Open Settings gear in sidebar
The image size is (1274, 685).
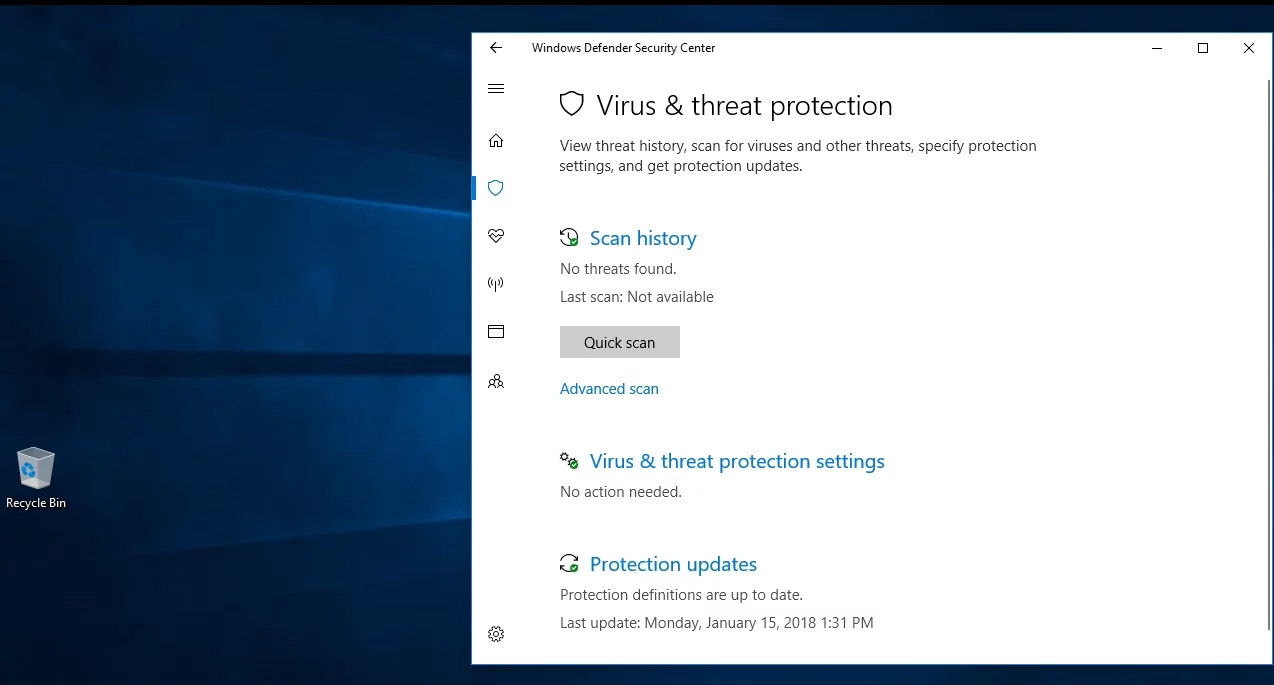[496, 634]
